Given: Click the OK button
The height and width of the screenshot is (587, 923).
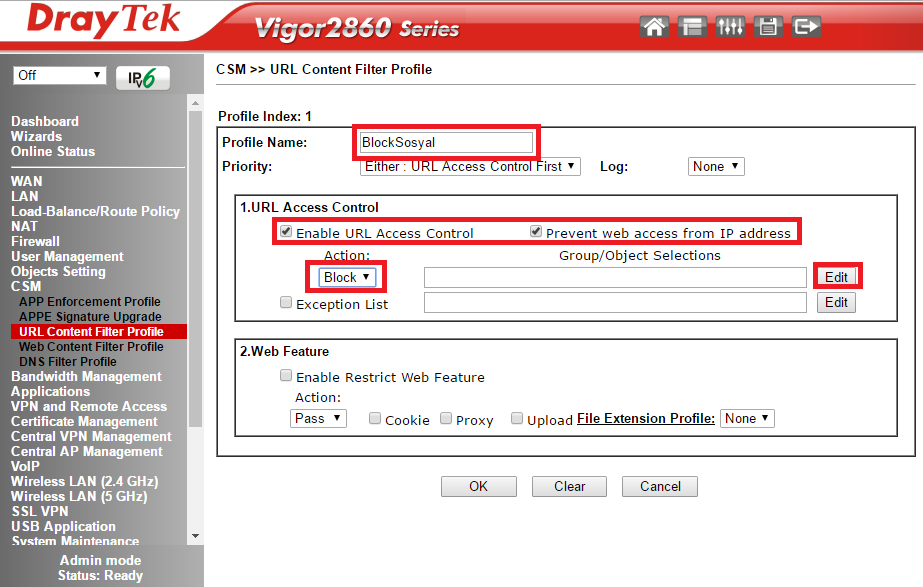Looking at the screenshot, I should point(479,486).
